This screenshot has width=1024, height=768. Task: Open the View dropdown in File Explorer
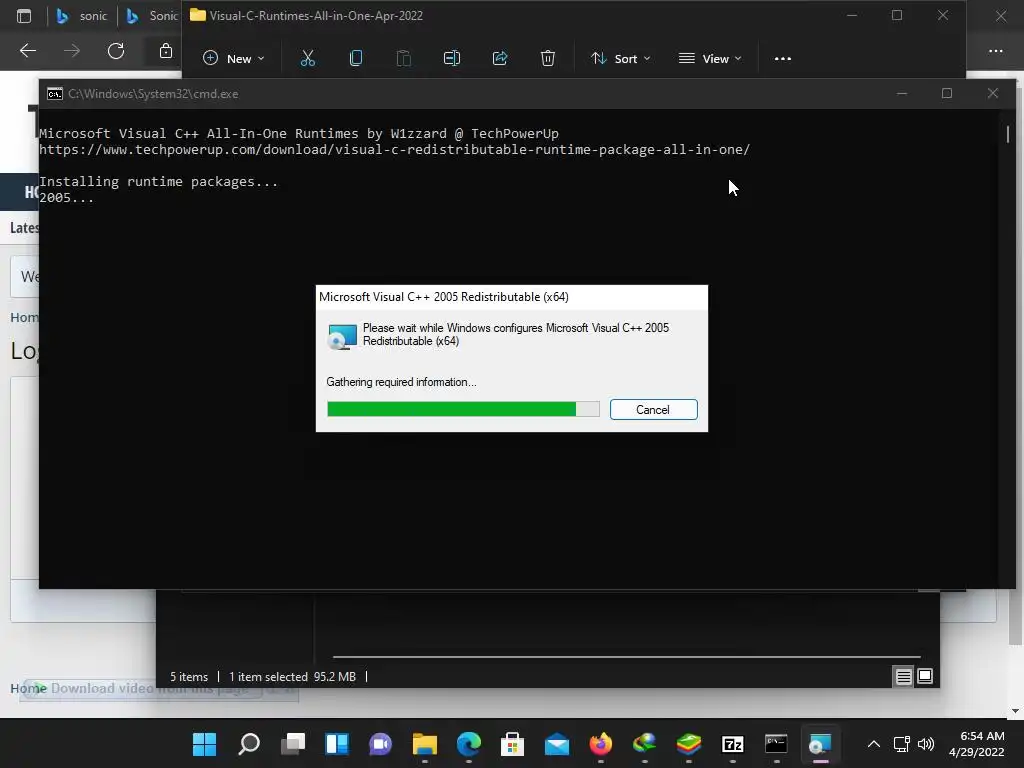tap(710, 59)
